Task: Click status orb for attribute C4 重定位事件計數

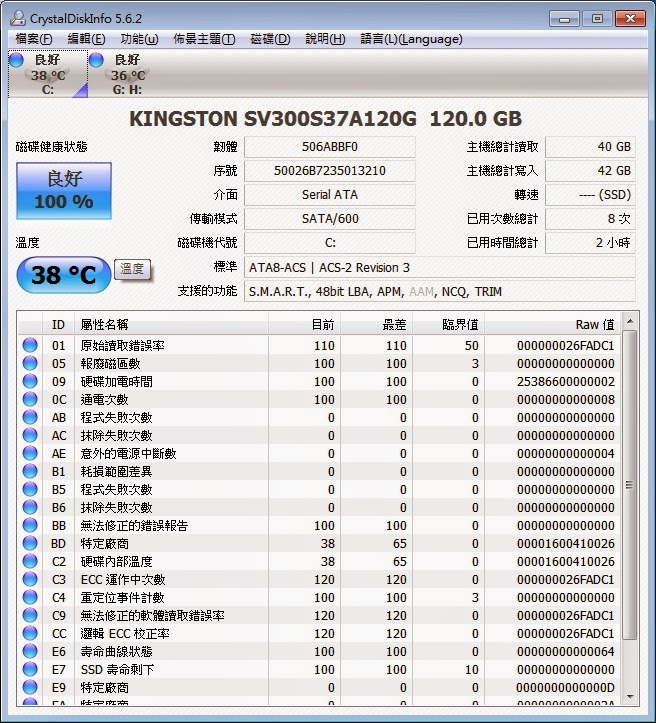Action: click(30, 597)
